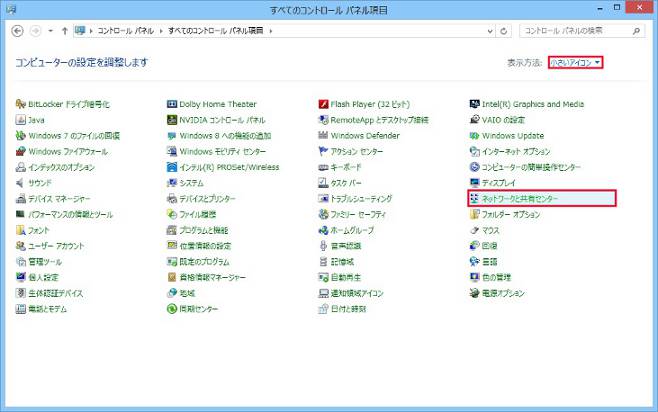Open 通知領域アイコン link
Image resolution: width=658 pixels, height=412 pixels.
[357, 293]
